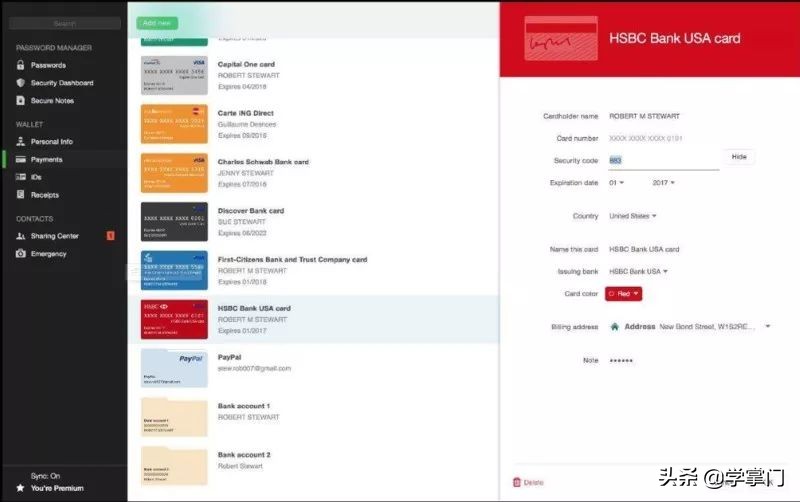Viewport: 800px width, 502px height.
Task: Click the Security Dashboard shield icon
Action: coord(20,83)
